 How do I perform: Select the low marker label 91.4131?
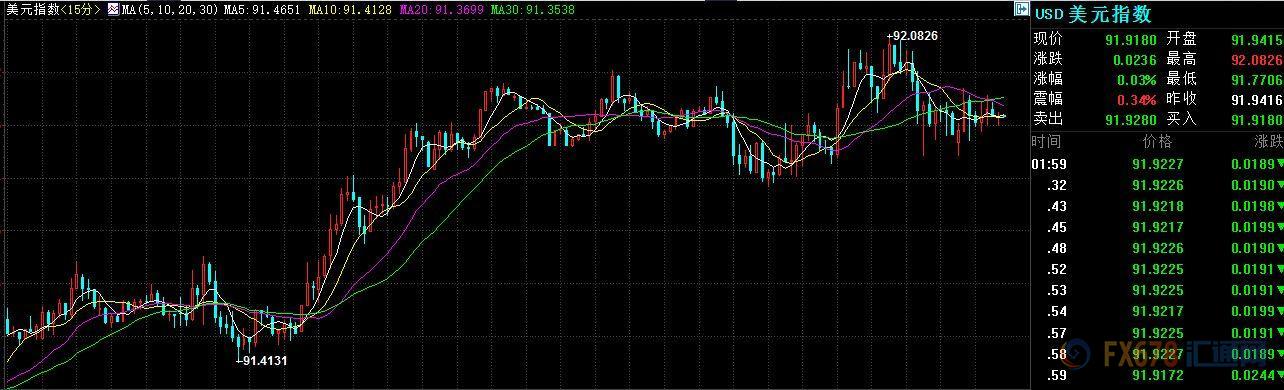[261, 361]
